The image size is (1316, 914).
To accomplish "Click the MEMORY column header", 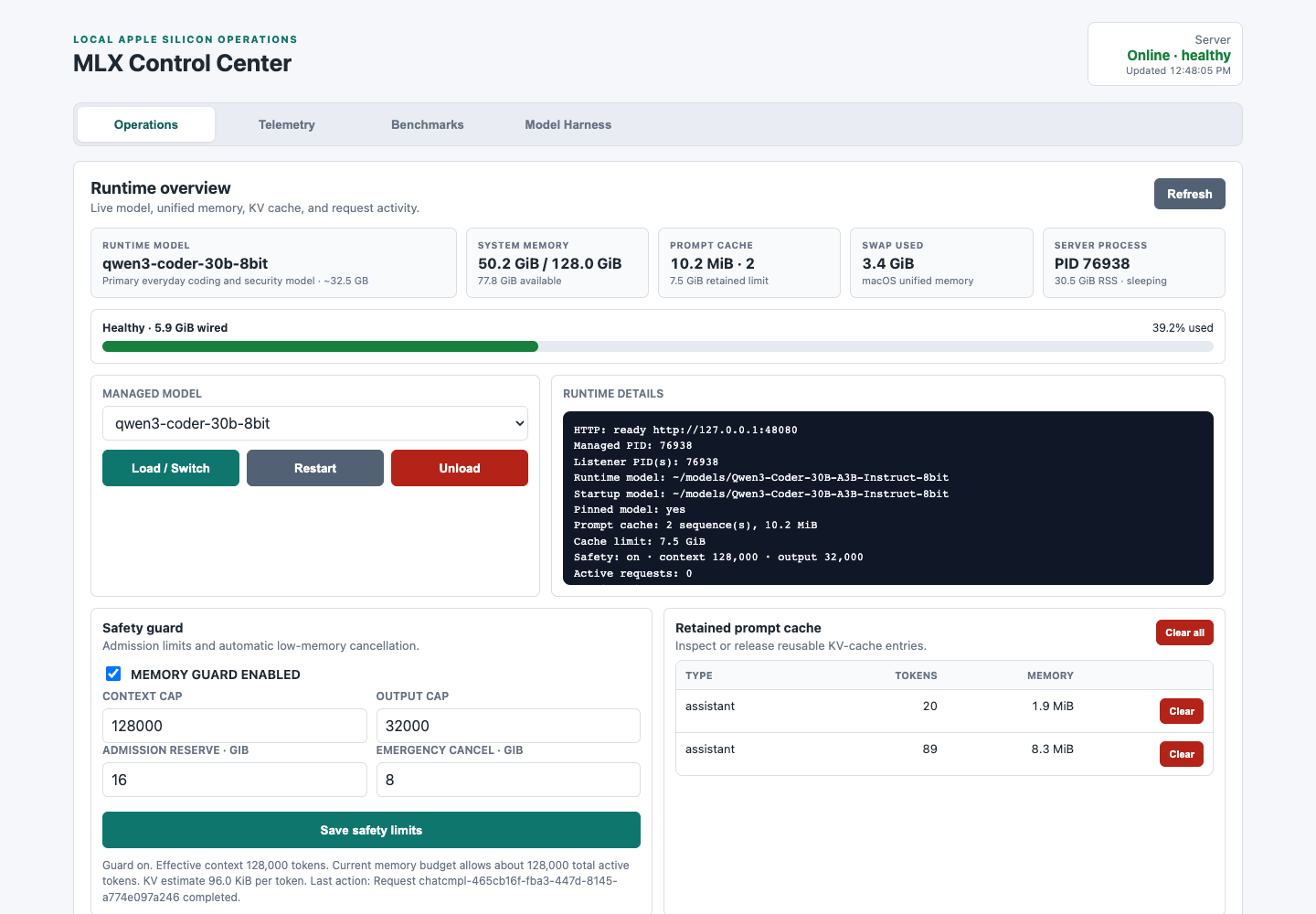I will [x=1050, y=675].
